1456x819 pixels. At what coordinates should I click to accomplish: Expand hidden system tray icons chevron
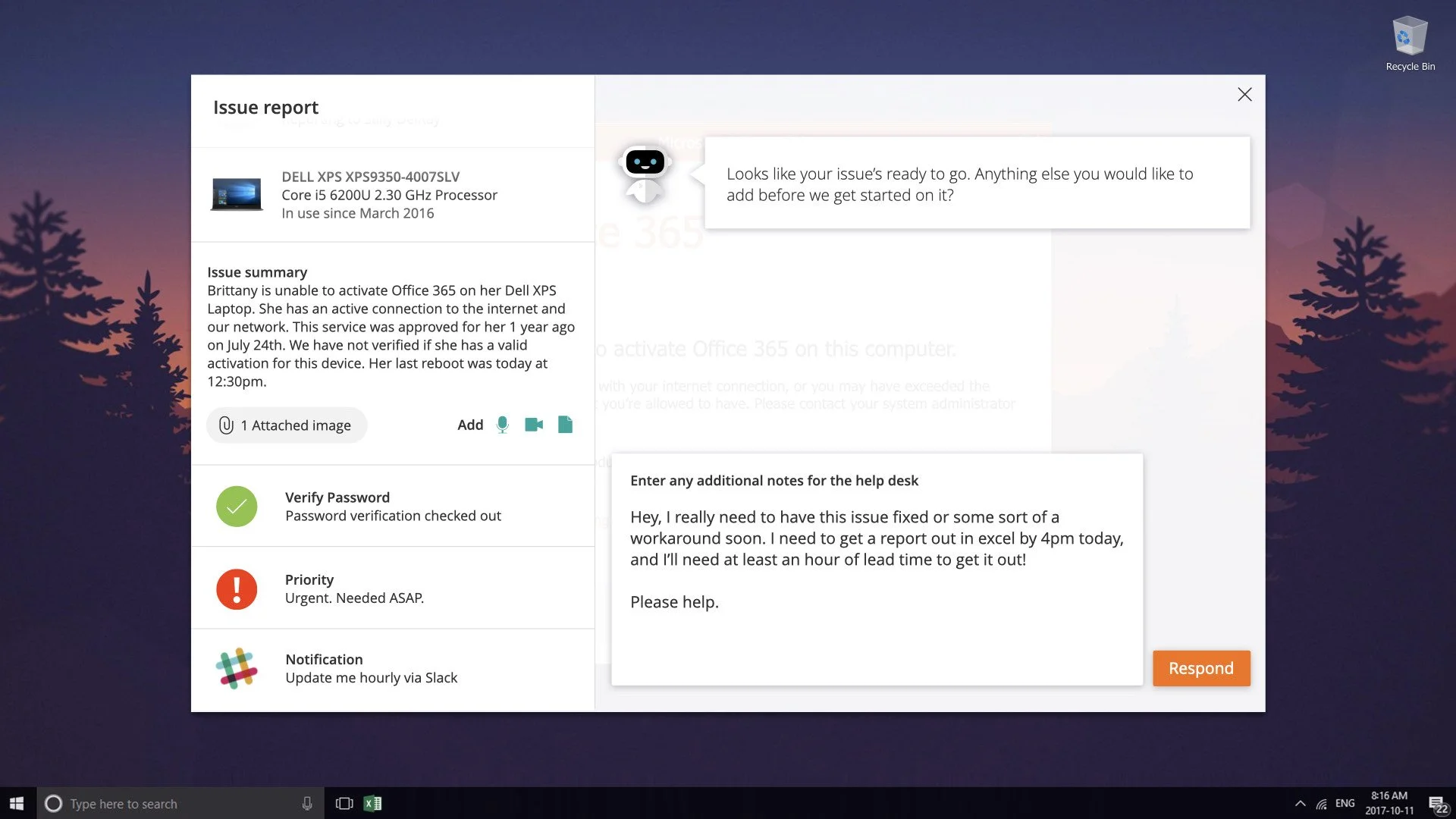(x=1300, y=803)
